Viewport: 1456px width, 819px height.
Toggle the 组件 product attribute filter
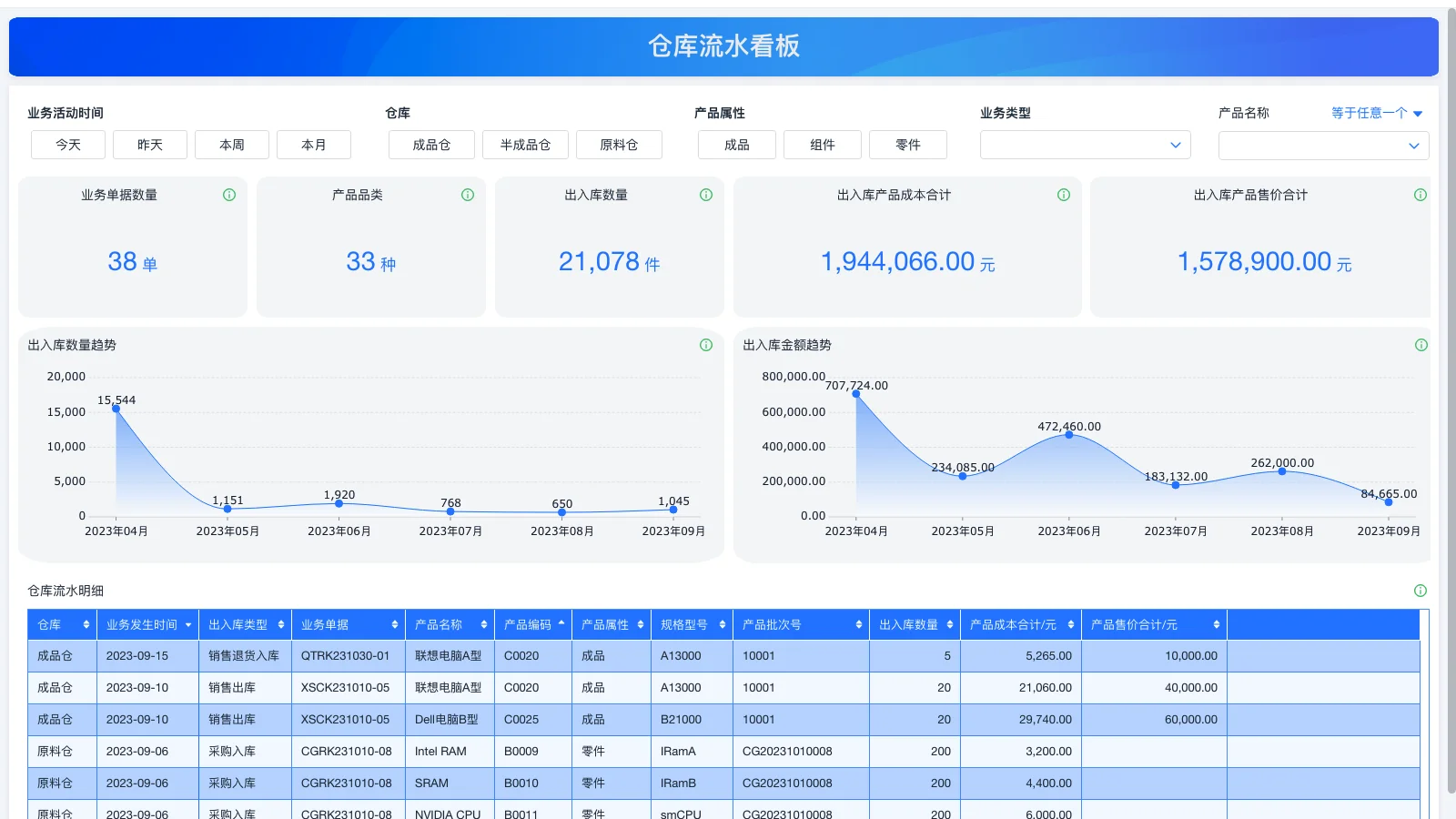click(x=822, y=144)
